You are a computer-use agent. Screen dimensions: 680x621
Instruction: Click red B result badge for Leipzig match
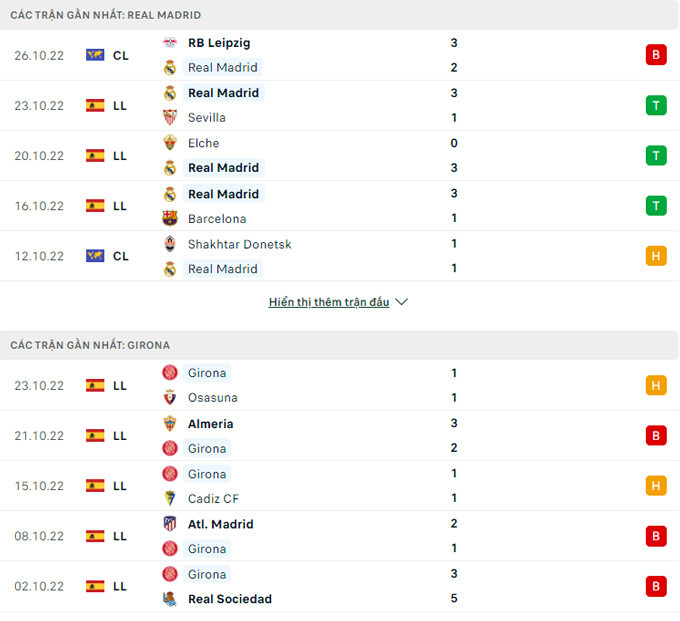click(656, 55)
